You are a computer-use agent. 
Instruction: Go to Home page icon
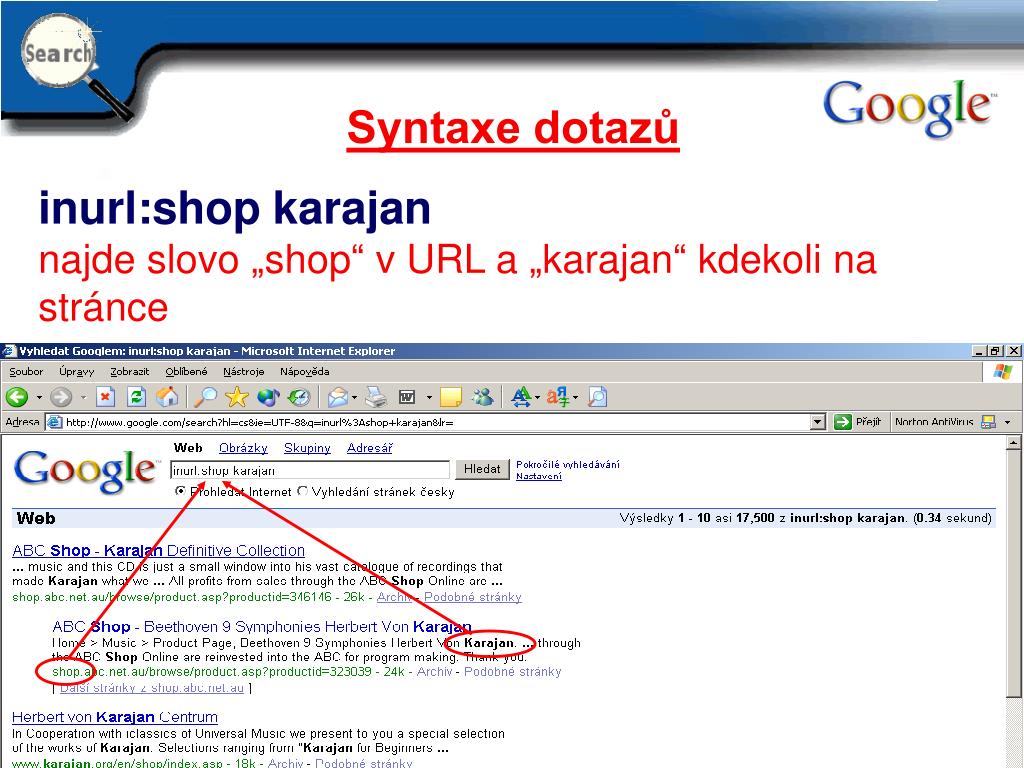click(x=167, y=397)
